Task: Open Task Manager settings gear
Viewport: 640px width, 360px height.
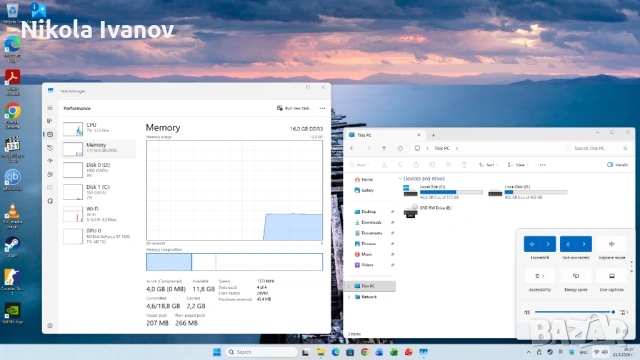Action: (x=50, y=326)
